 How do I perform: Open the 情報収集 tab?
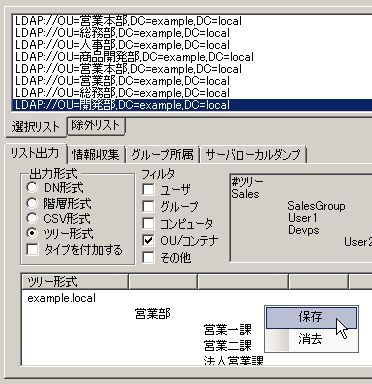pyautogui.click(x=96, y=154)
